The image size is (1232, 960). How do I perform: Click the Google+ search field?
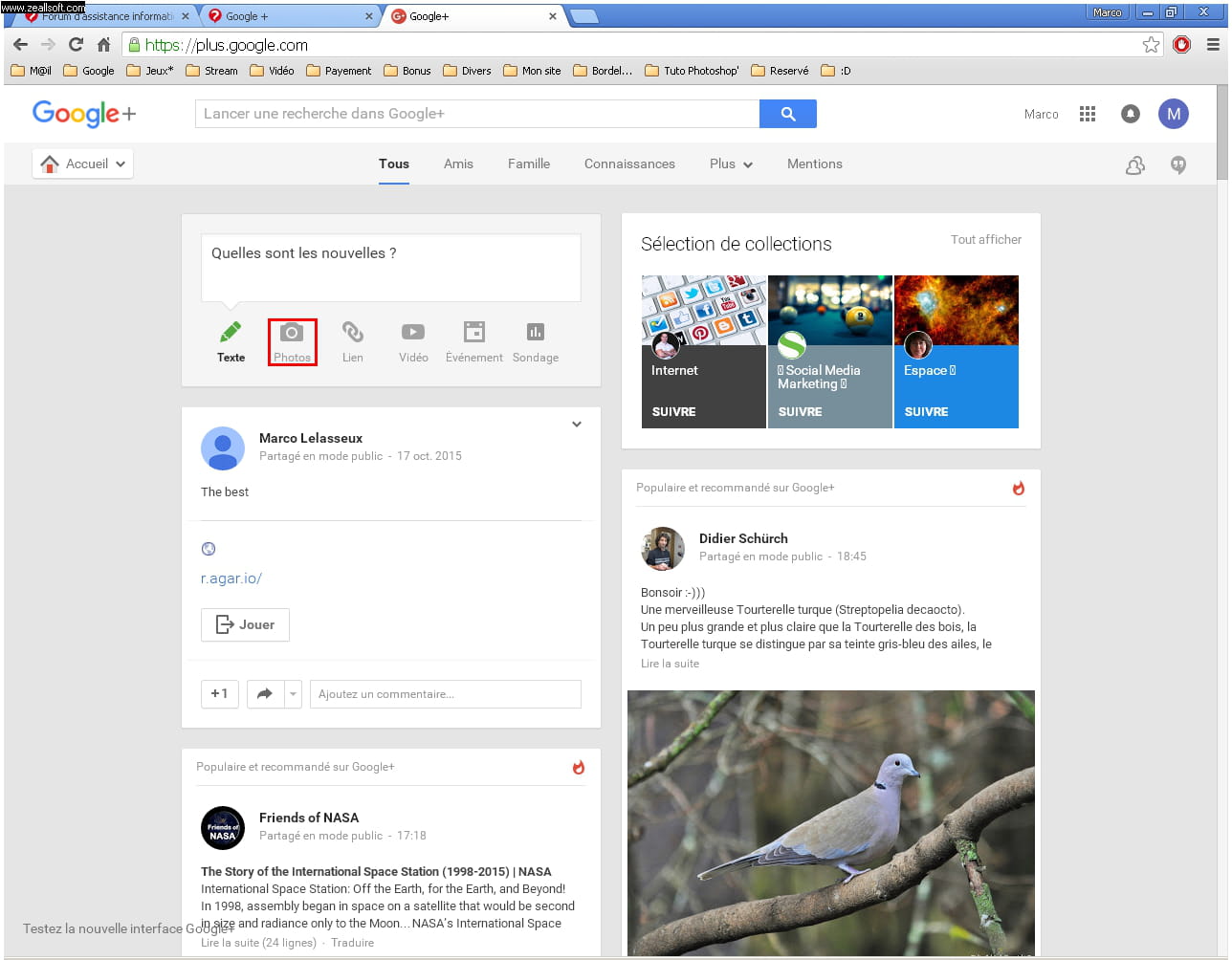click(477, 114)
